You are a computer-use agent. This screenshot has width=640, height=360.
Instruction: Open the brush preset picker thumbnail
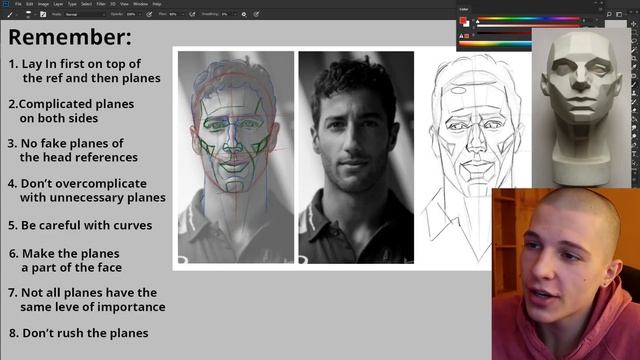click(28, 14)
